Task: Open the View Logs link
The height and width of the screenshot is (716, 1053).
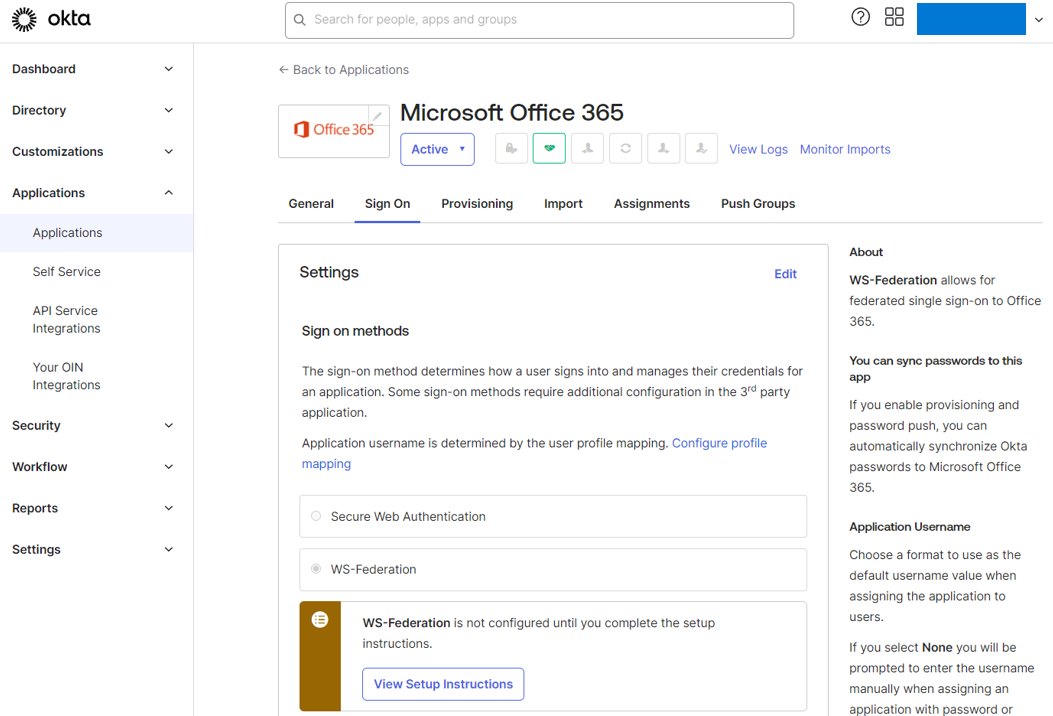Action: click(758, 149)
